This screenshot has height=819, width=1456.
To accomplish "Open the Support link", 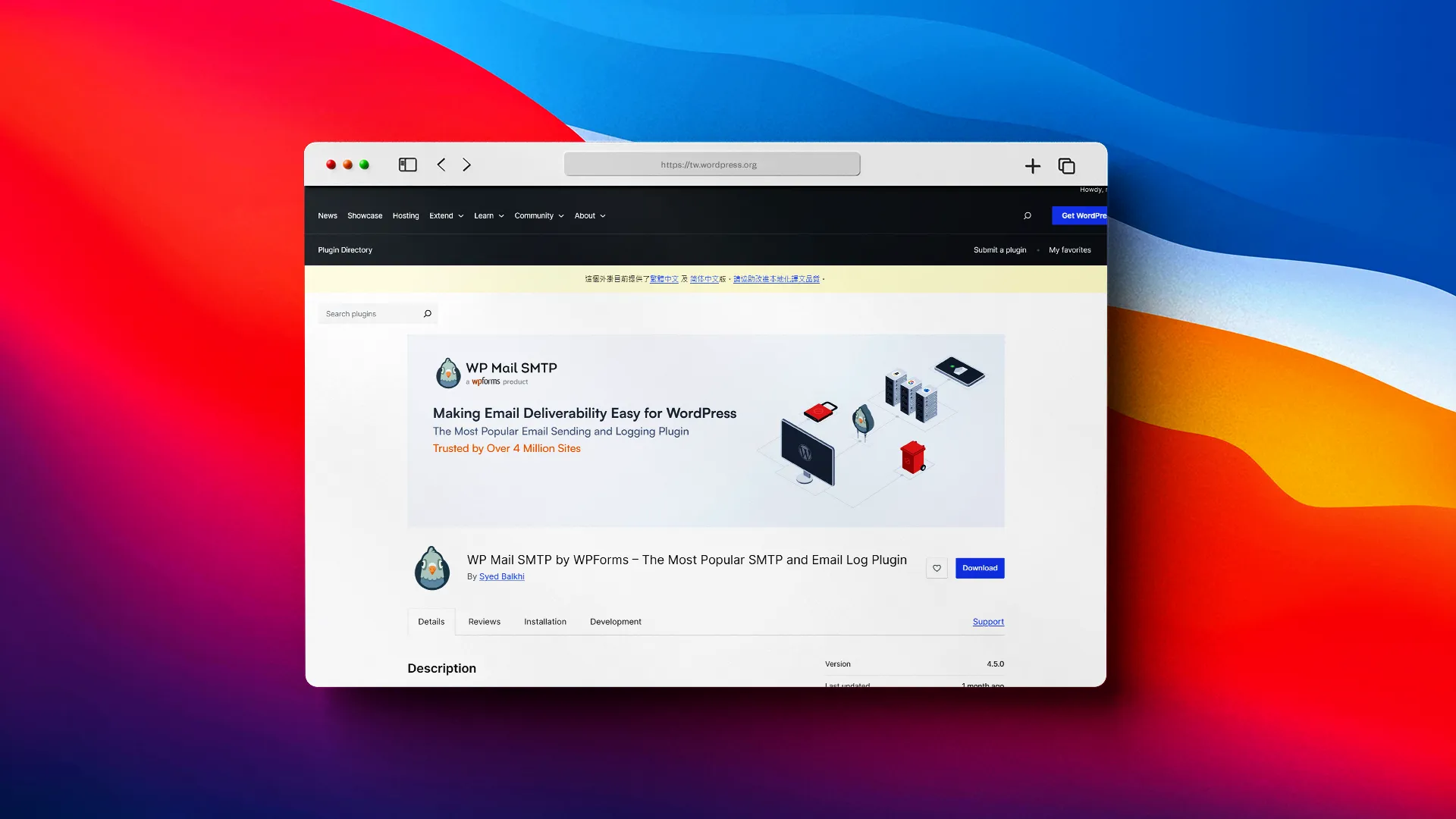I will (x=988, y=622).
